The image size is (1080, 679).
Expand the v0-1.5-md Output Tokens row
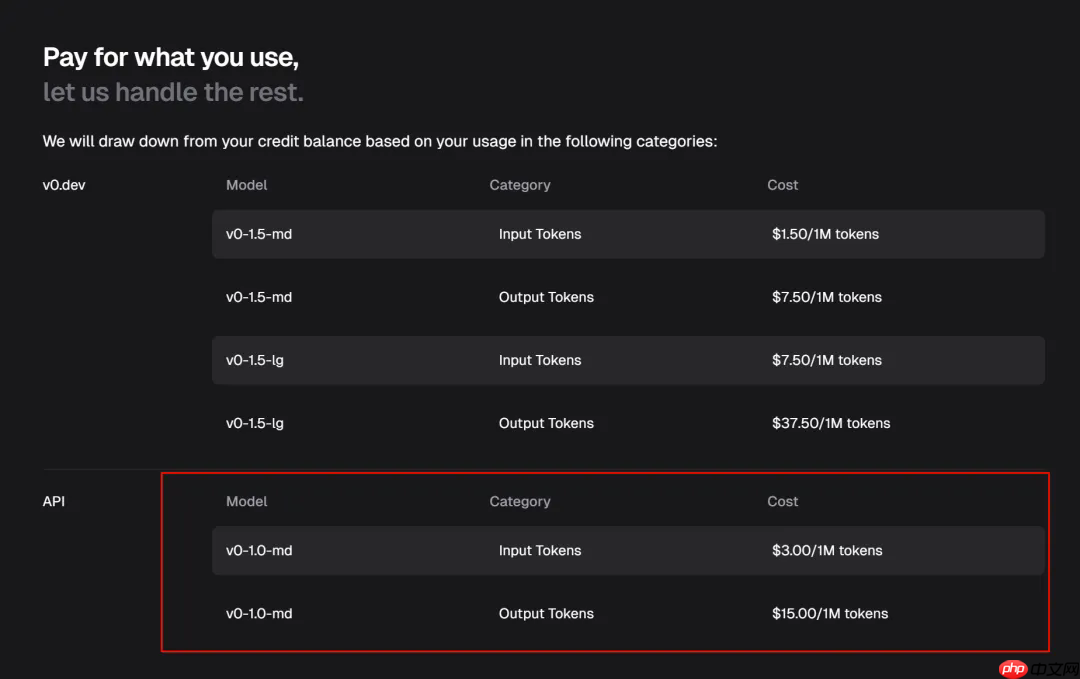point(628,297)
